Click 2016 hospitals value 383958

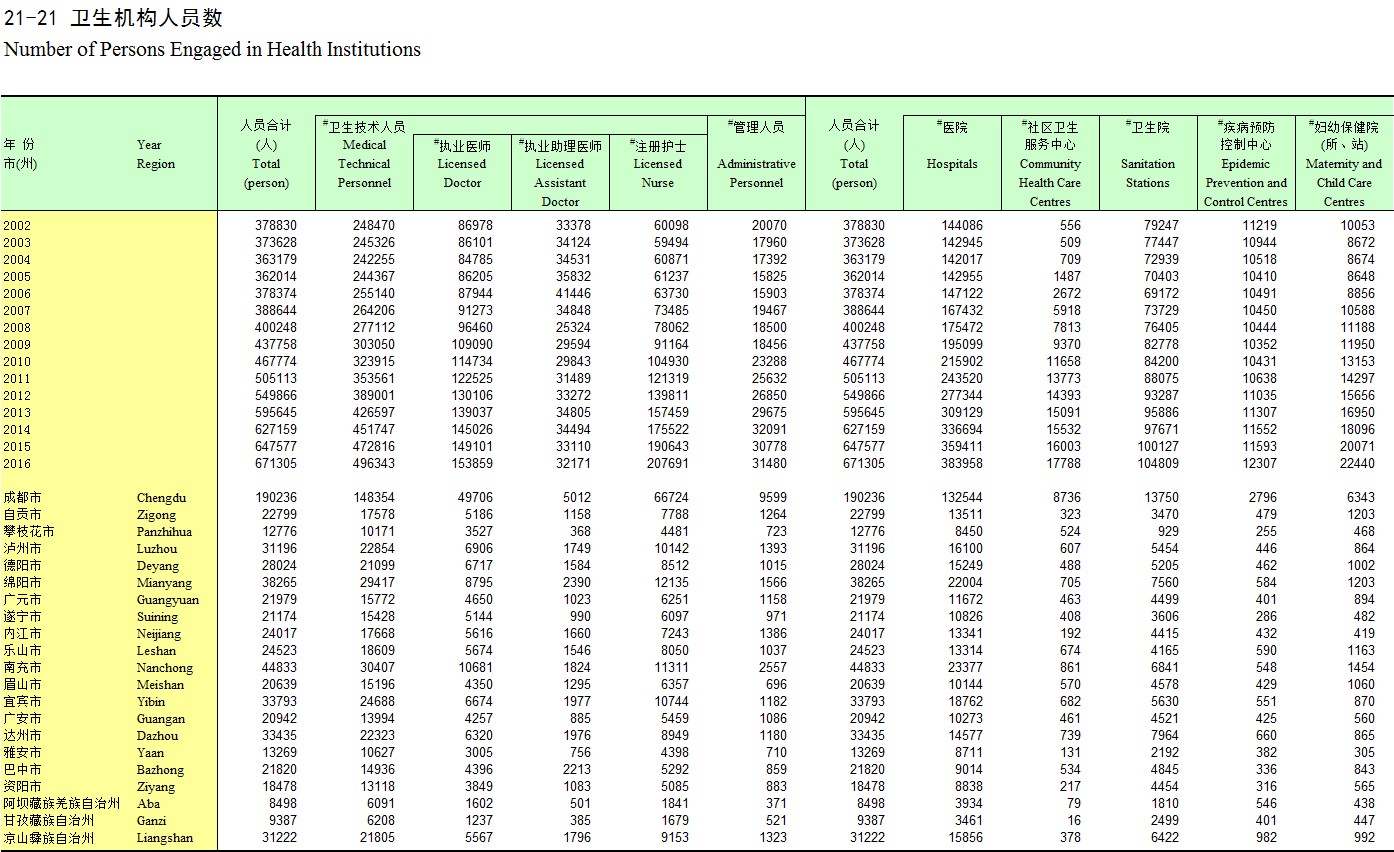coord(962,464)
